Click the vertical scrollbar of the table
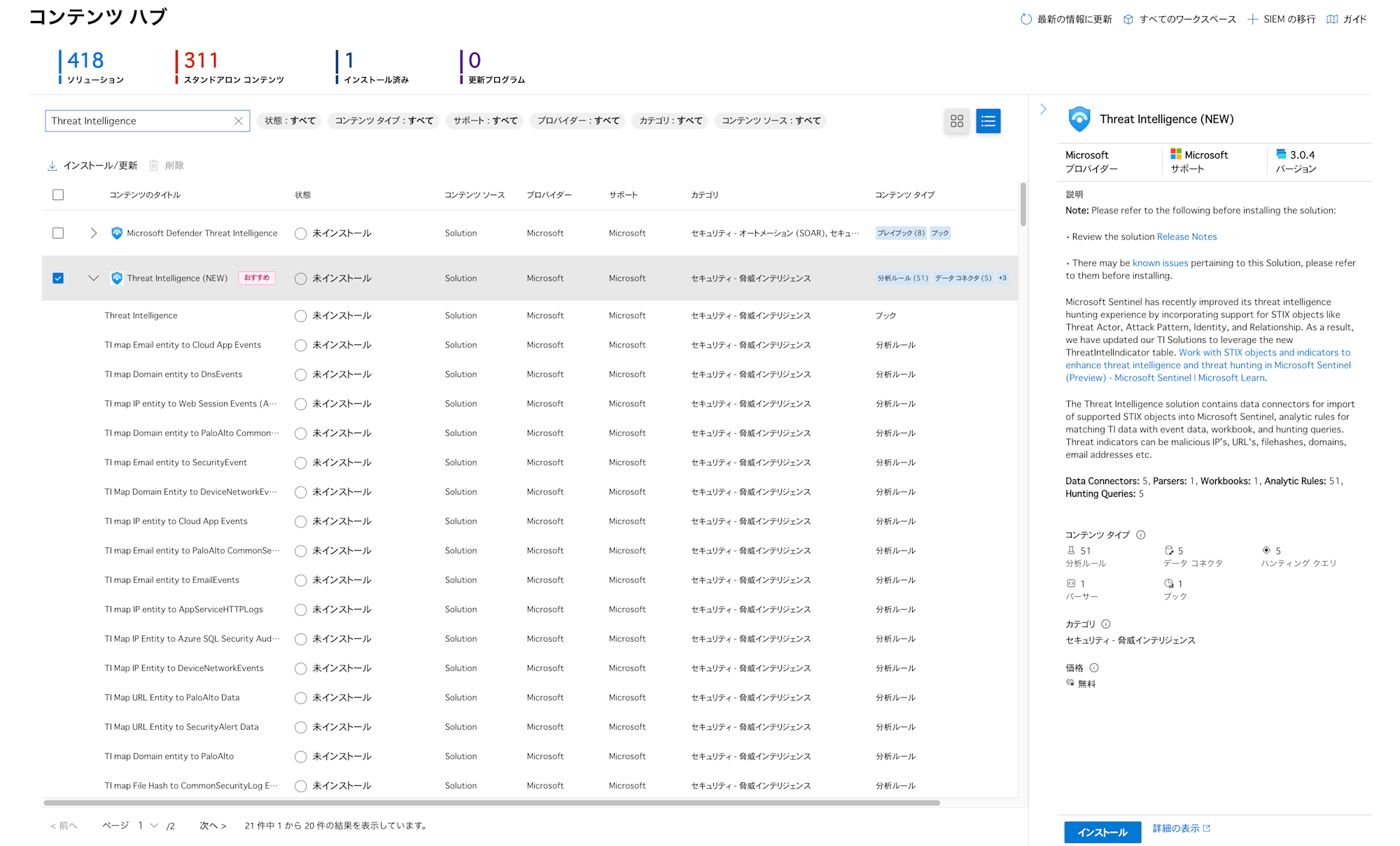The width and height of the screenshot is (1400, 846). [1023, 204]
